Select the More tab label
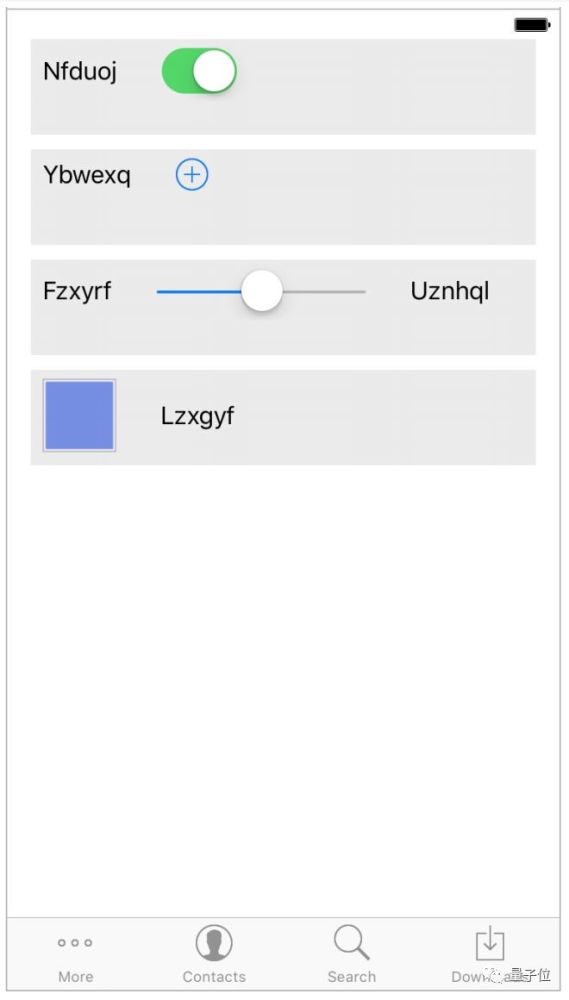 (75, 976)
